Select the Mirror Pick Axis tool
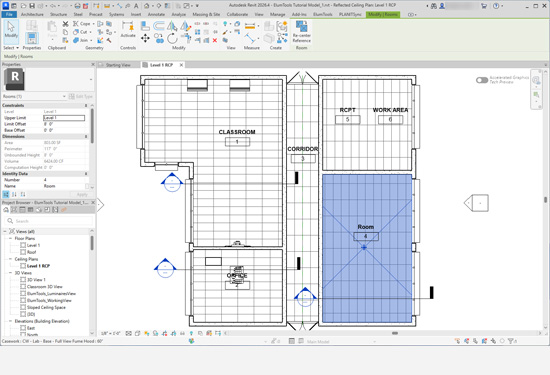This screenshot has width=550, height=375. (172, 26)
